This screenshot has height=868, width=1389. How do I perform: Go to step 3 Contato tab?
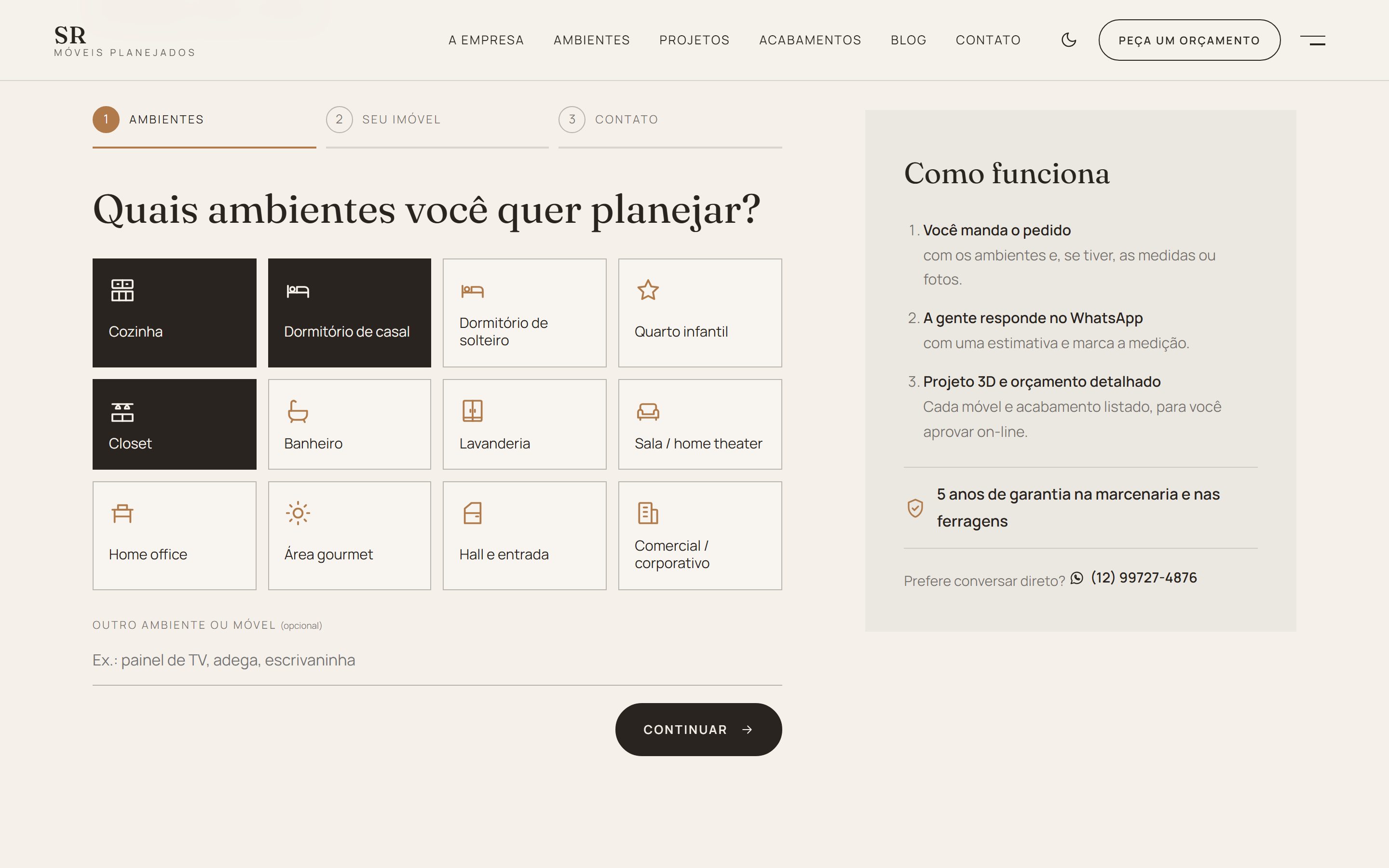click(x=670, y=126)
